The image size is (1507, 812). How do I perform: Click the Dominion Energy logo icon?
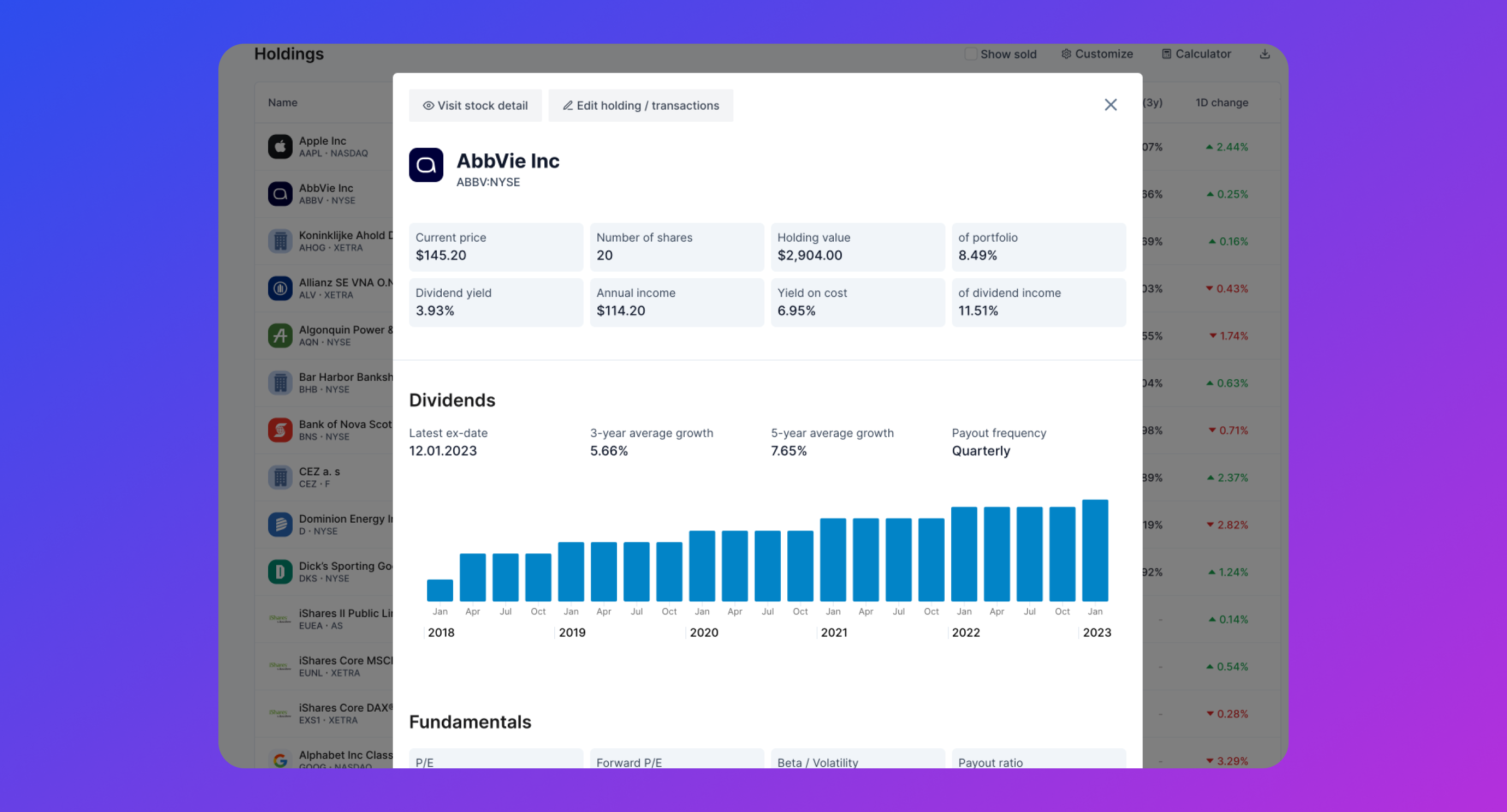[x=280, y=524]
